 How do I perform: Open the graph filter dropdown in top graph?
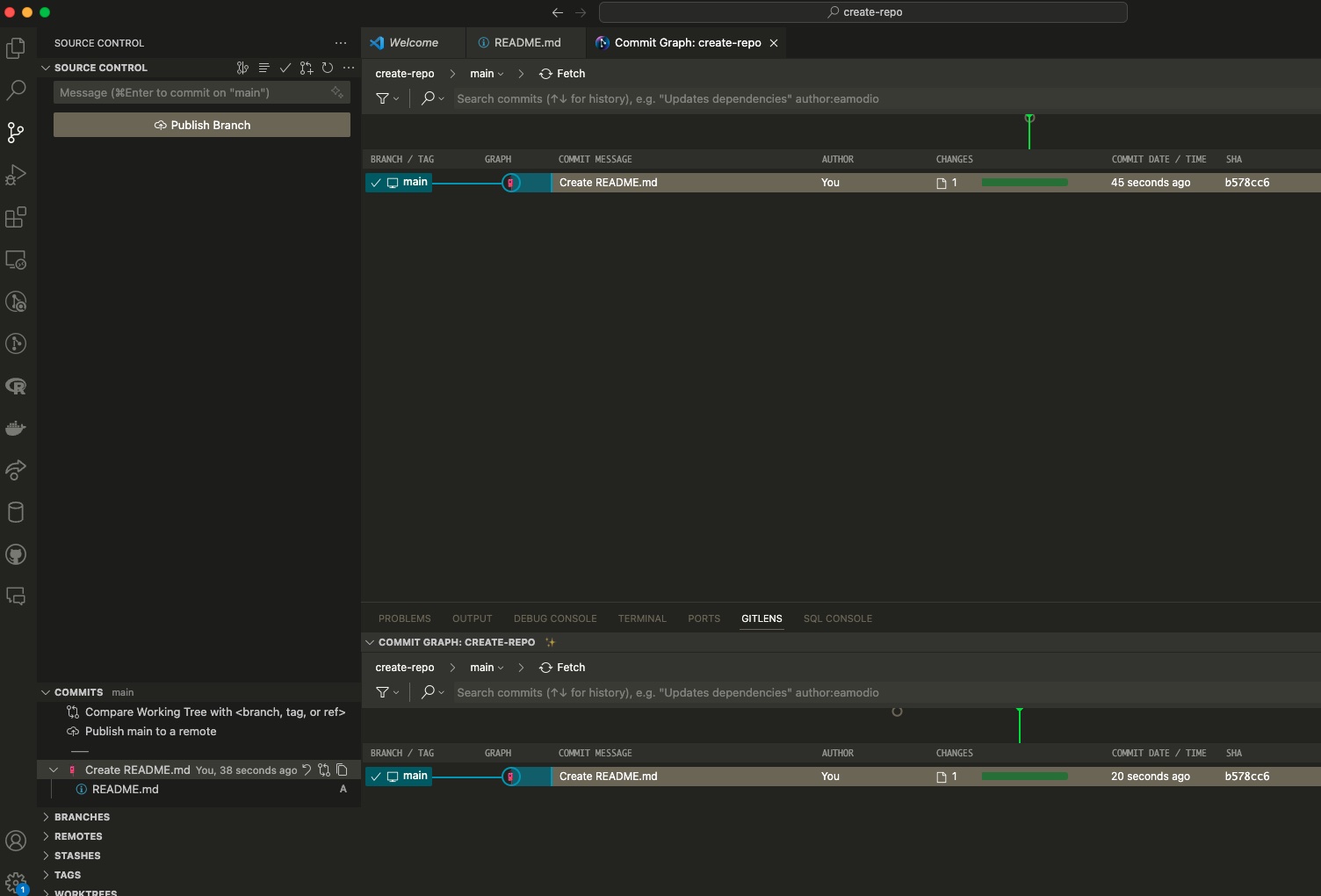pyautogui.click(x=387, y=98)
